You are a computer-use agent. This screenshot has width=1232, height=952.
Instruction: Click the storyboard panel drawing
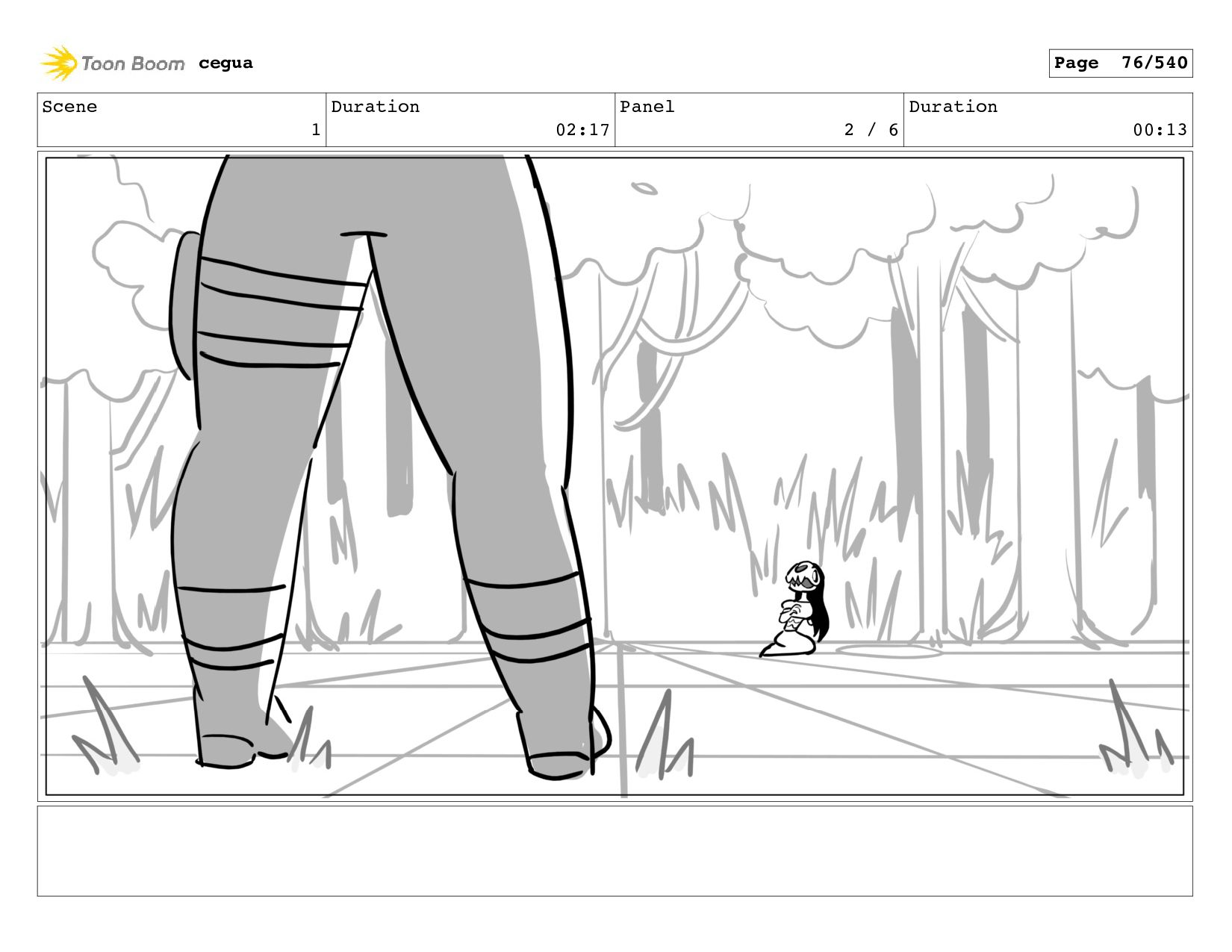pos(615,476)
